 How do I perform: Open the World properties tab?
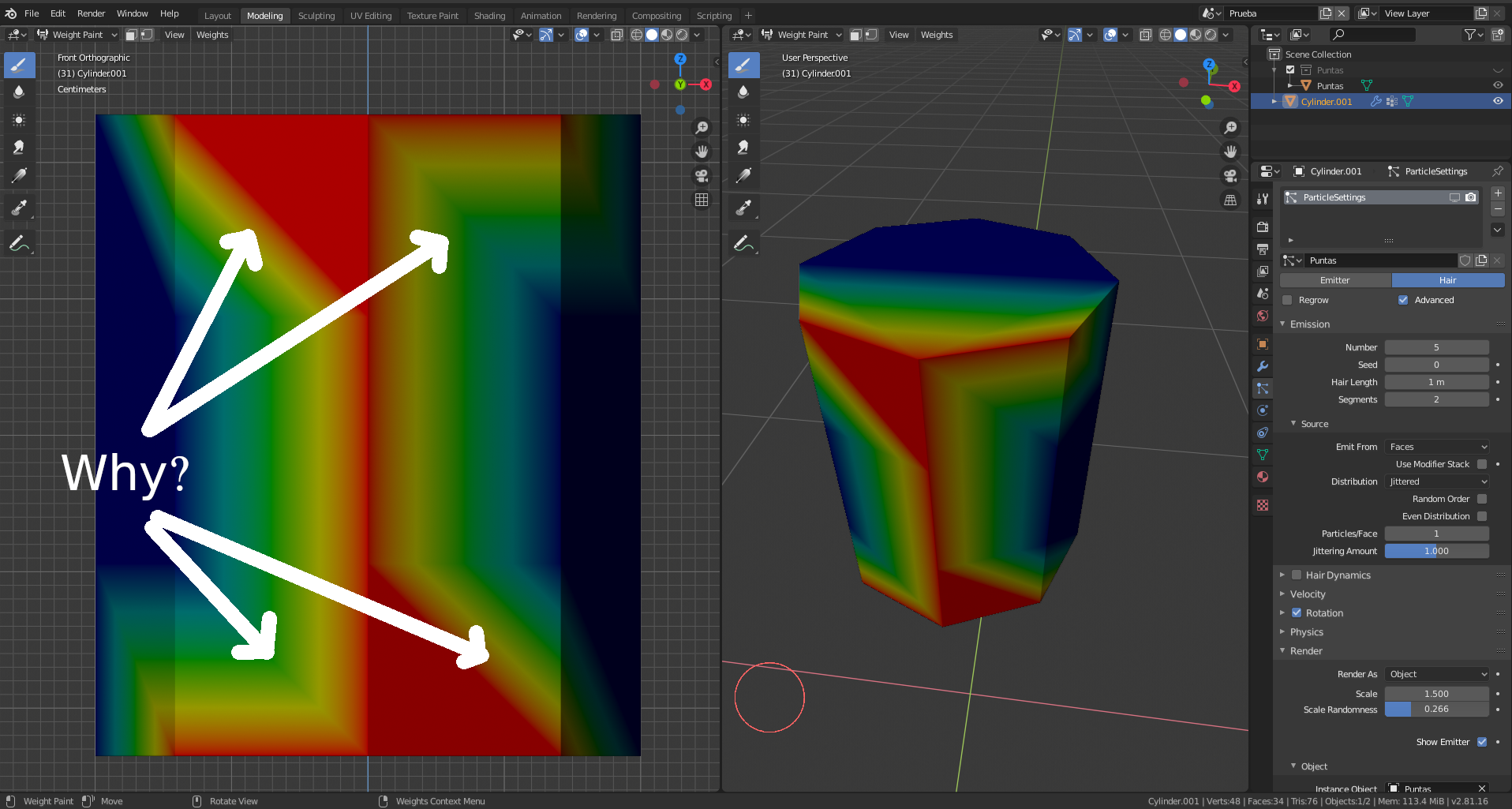pyautogui.click(x=1263, y=316)
